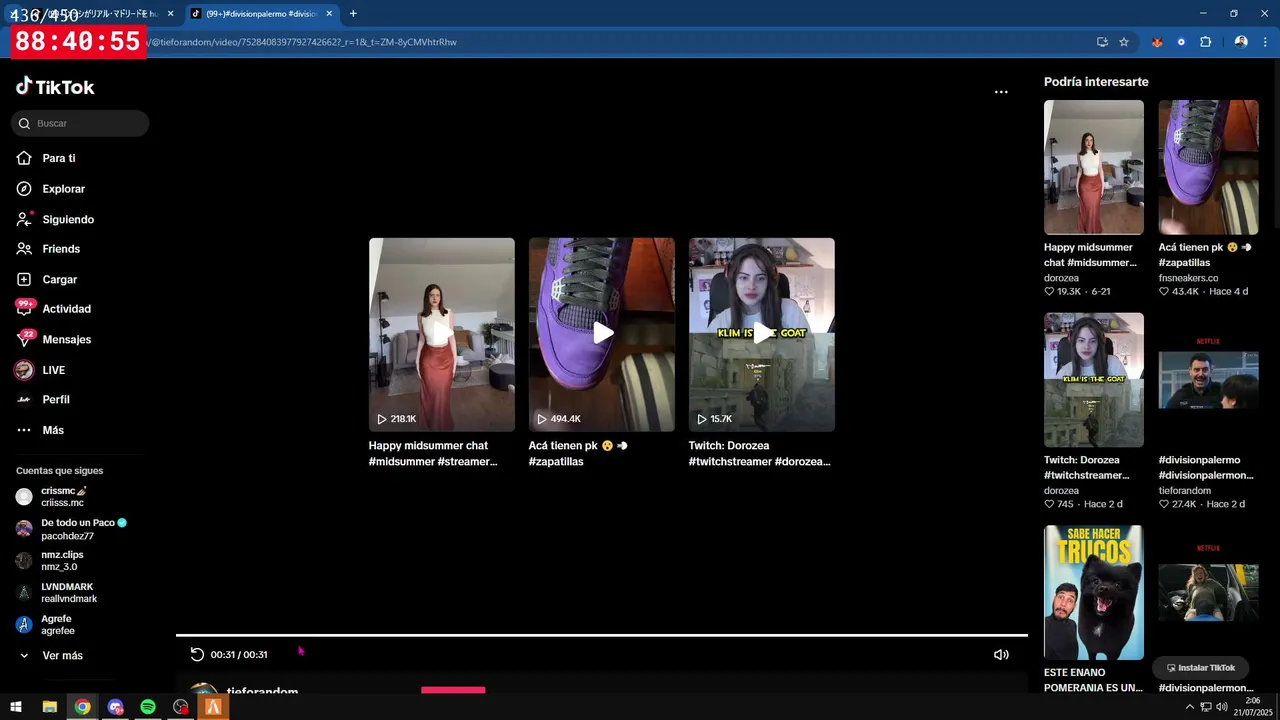Open the Siguiendo feed

pyautogui.click(x=55, y=219)
